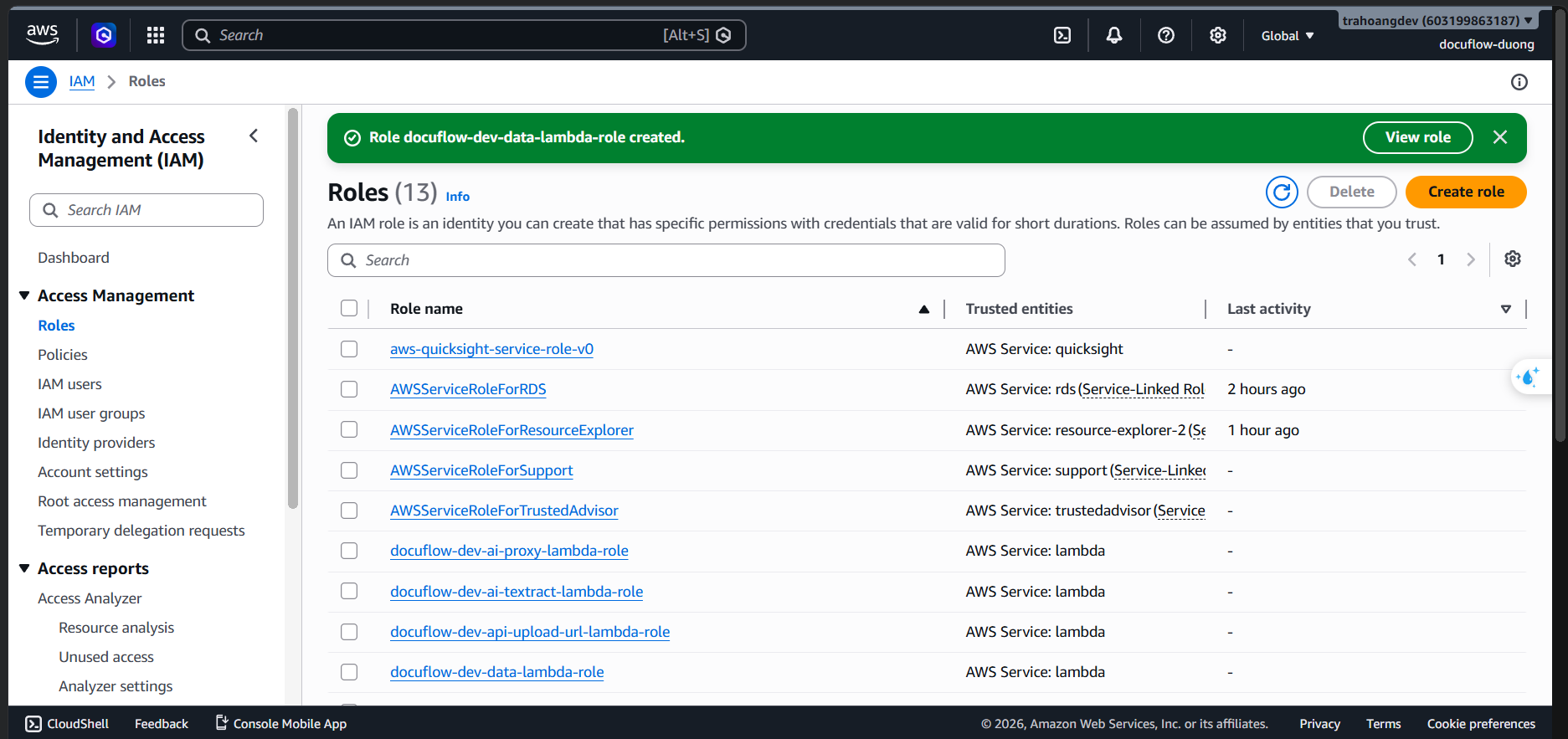This screenshot has width=1568, height=739.
Task: Check the docuflow-dev-ai-proxy-lambda-role row
Action: coord(349,551)
